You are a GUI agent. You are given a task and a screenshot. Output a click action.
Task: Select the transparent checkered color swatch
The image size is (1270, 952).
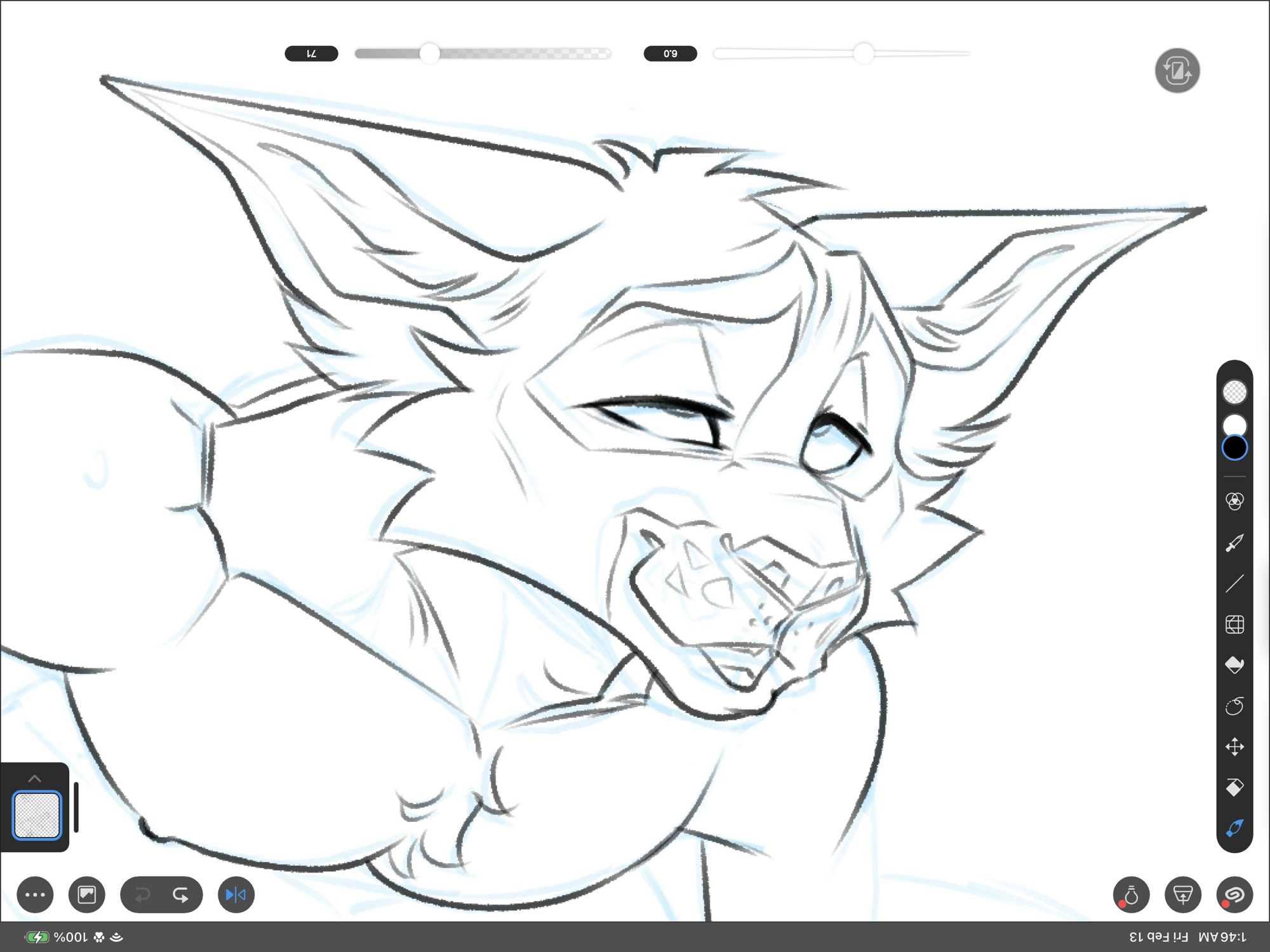[1234, 392]
